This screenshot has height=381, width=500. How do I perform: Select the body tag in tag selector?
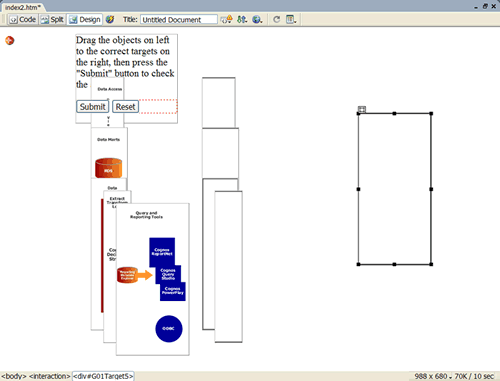[x=14, y=376]
